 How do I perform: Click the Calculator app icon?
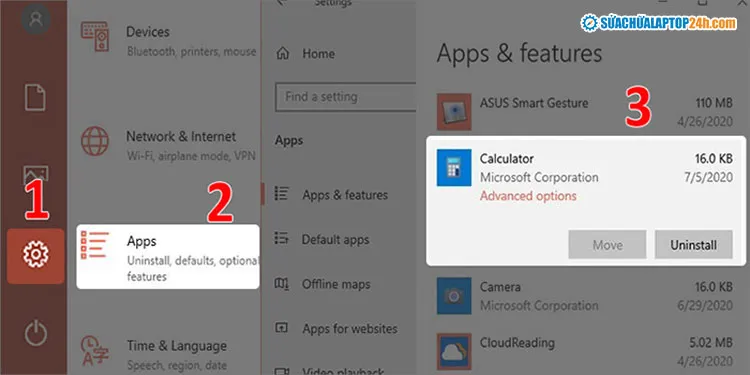[454, 167]
